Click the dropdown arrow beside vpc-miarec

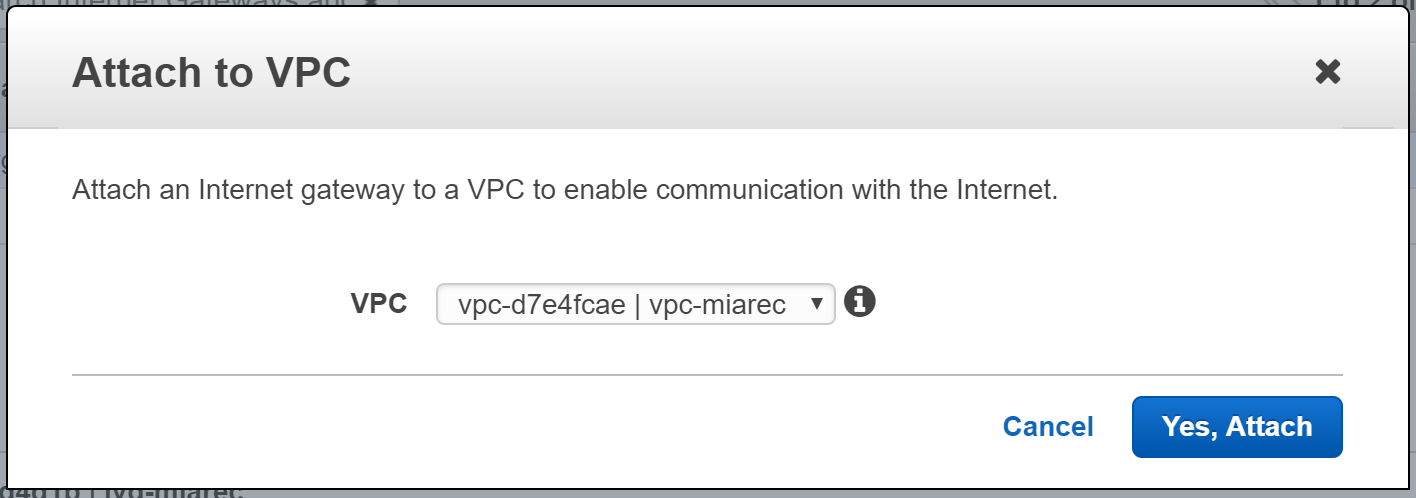817,304
